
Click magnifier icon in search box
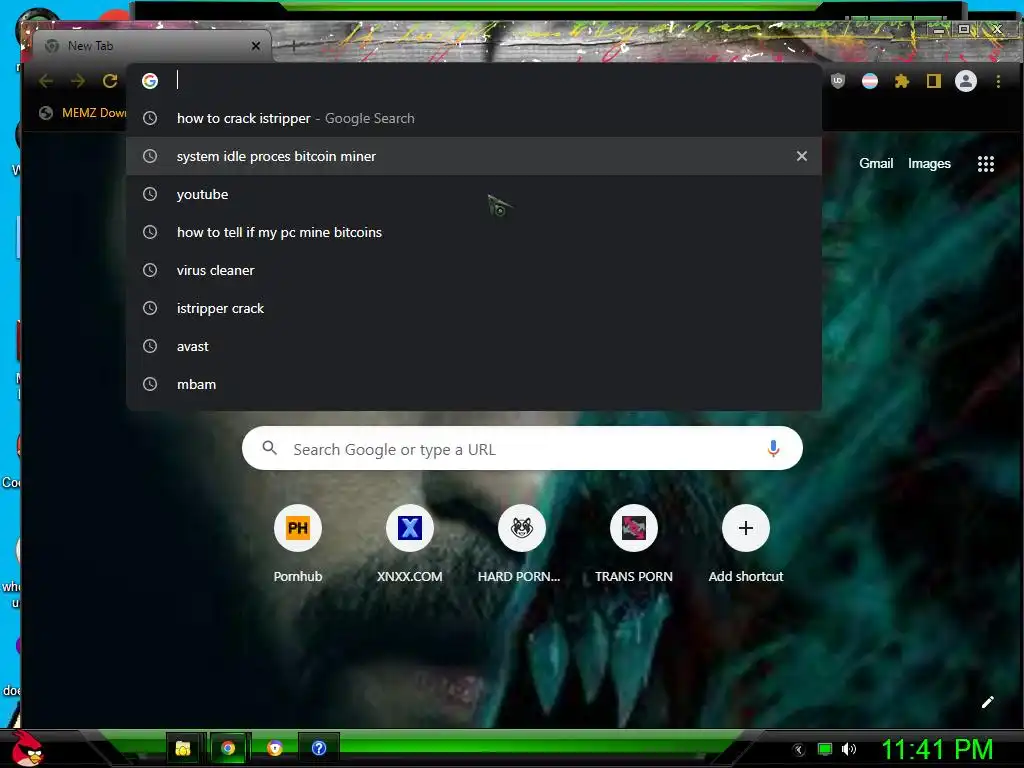[269, 448]
